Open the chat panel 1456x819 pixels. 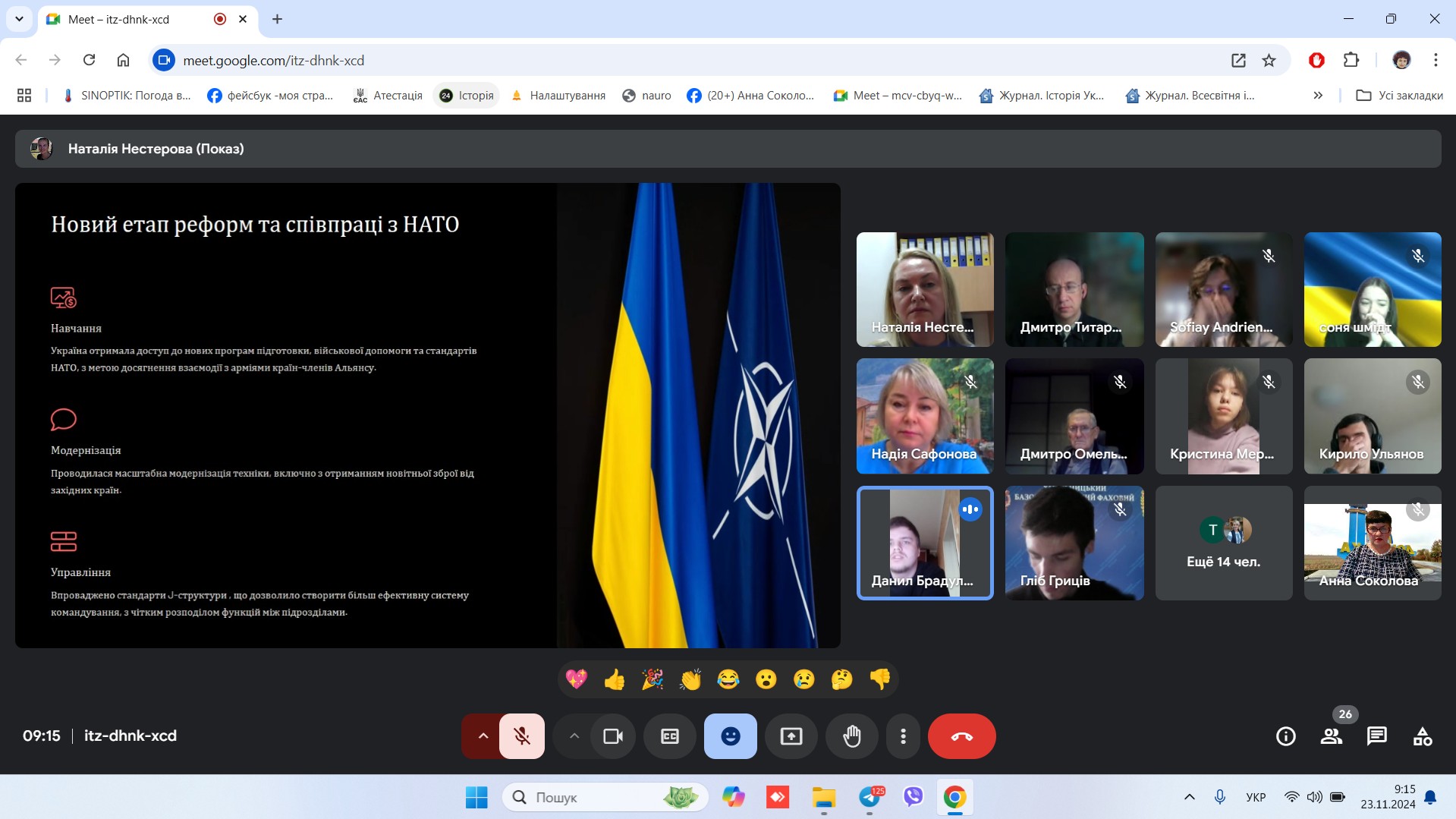coord(1377,736)
